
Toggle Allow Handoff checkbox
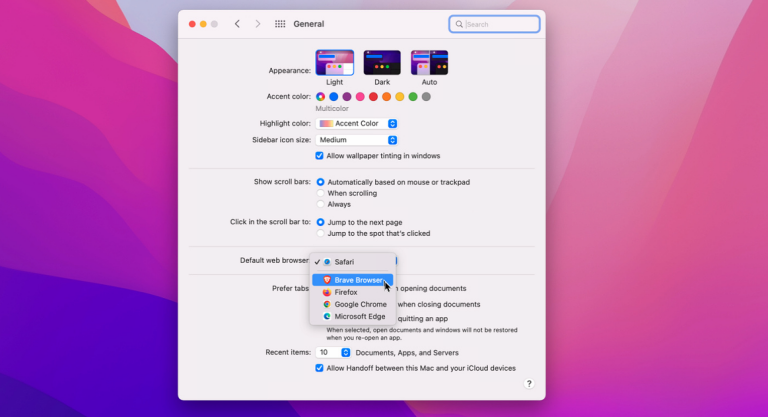pos(319,368)
